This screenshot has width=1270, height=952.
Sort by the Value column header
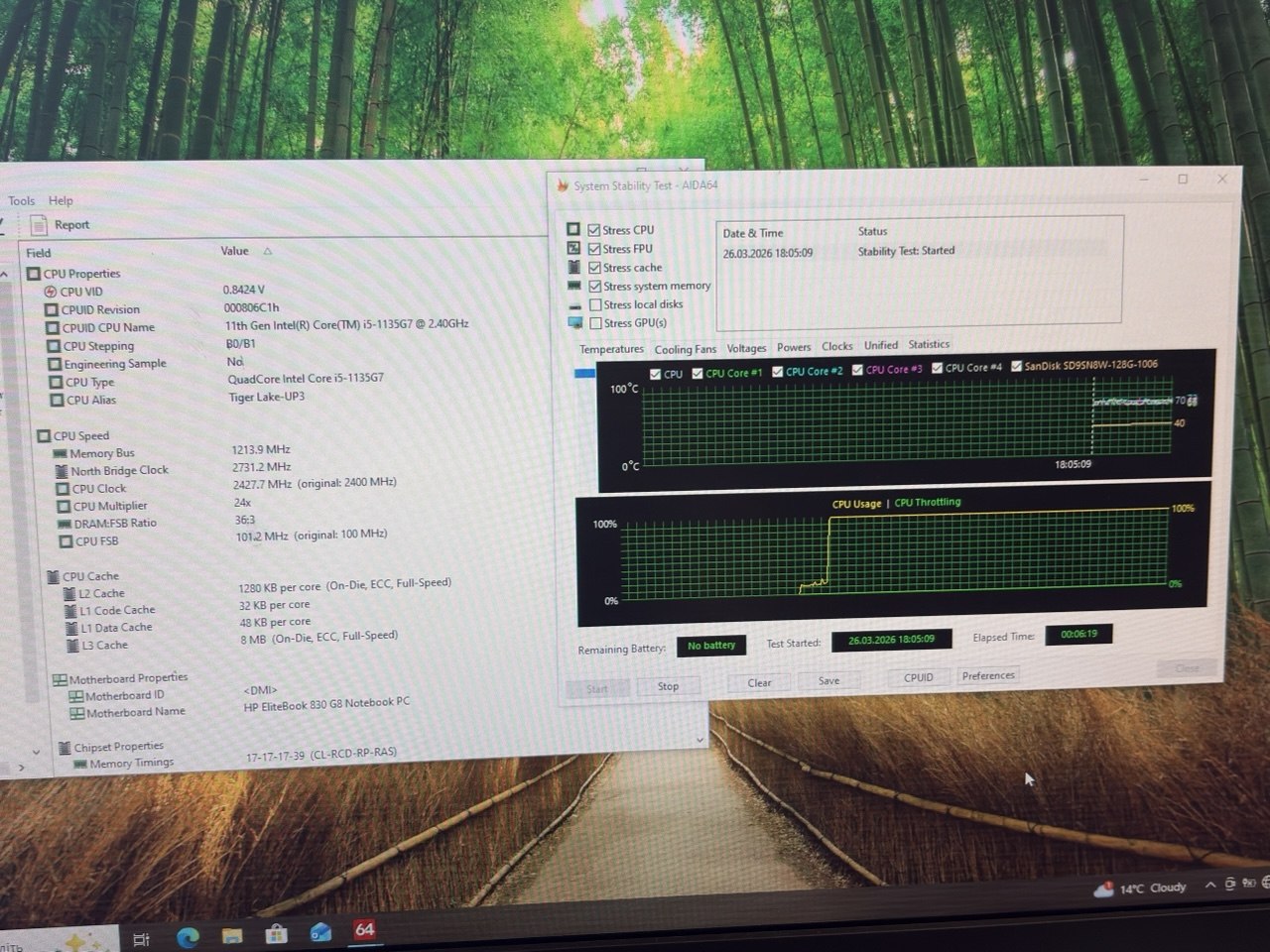point(235,251)
